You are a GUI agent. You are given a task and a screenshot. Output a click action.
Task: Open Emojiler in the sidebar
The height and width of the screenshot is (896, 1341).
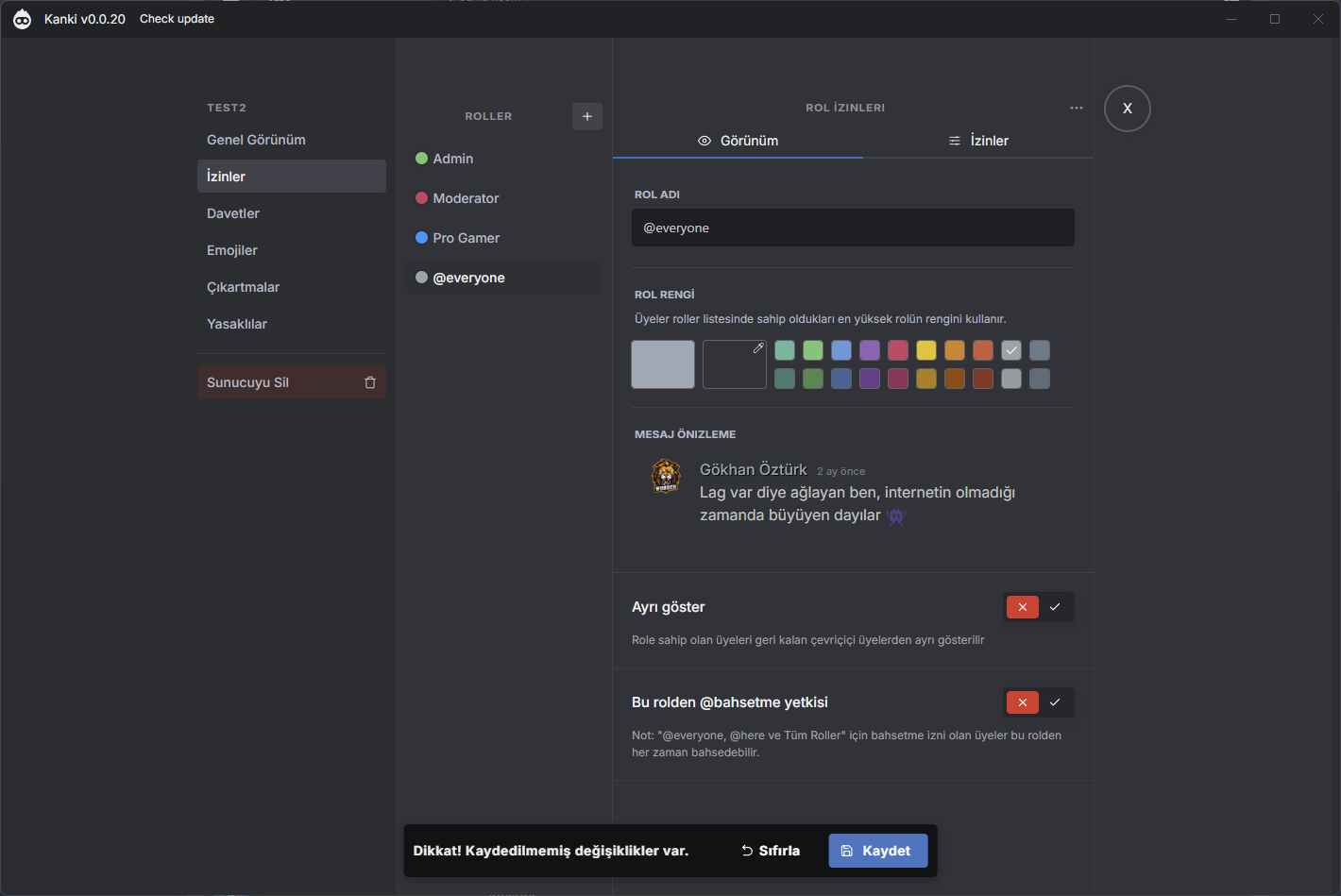click(x=232, y=250)
